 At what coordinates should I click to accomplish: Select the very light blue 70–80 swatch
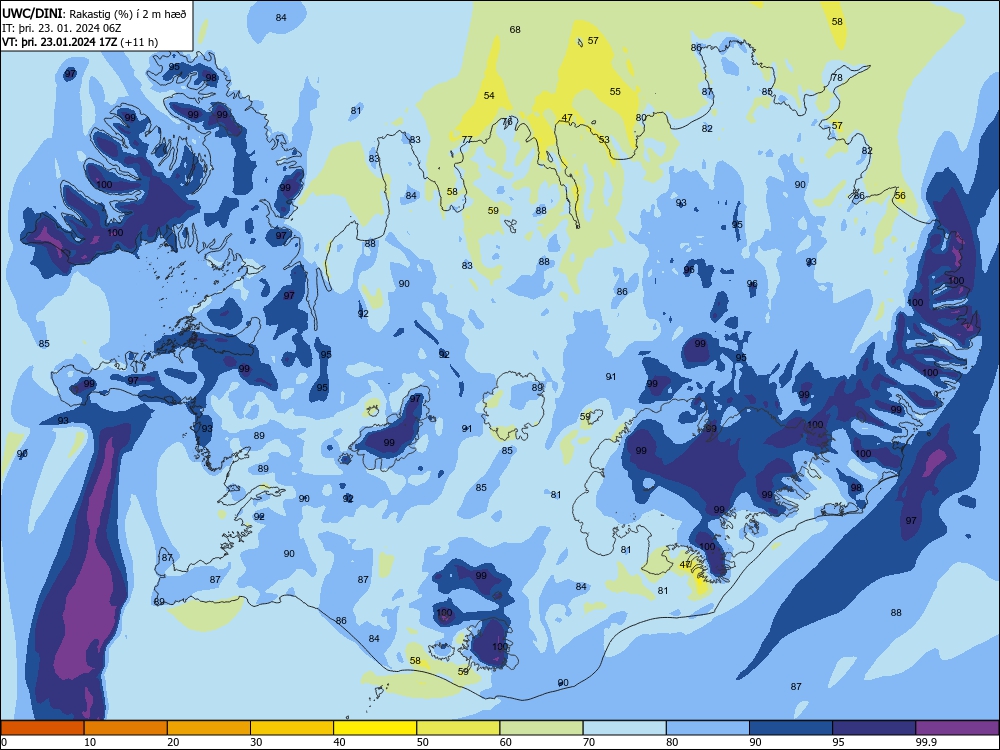624,728
